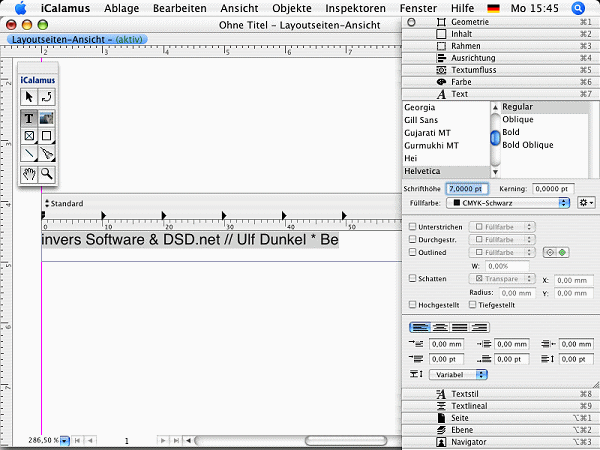Open Spotlight search in menu bar
The height and width of the screenshot is (450, 600).
pyautogui.click(x=578, y=8)
